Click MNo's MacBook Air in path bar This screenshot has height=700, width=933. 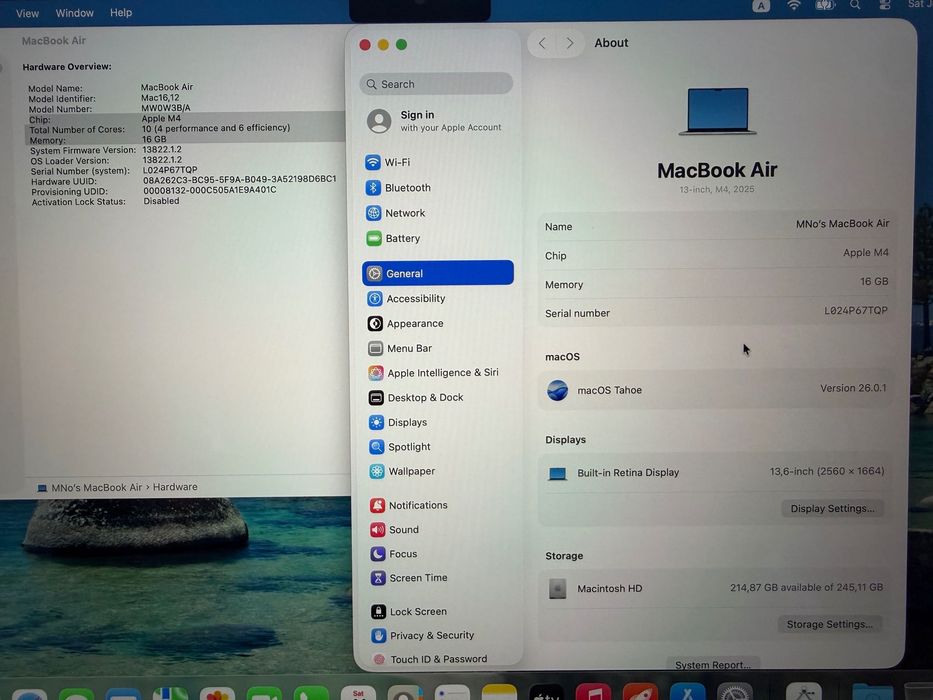pyautogui.click(x=89, y=488)
